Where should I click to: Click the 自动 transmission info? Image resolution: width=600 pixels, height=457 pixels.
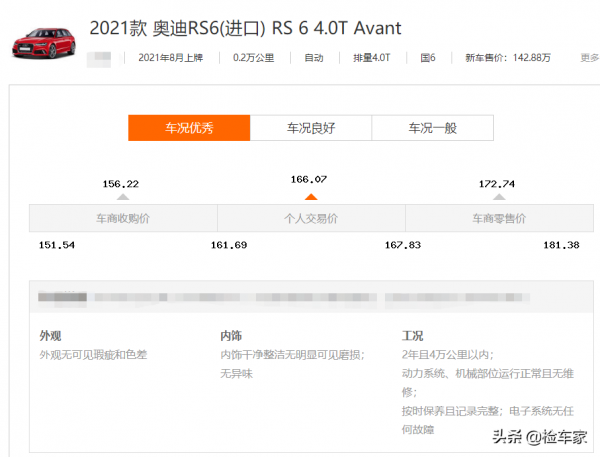click(x=314, y=58)
